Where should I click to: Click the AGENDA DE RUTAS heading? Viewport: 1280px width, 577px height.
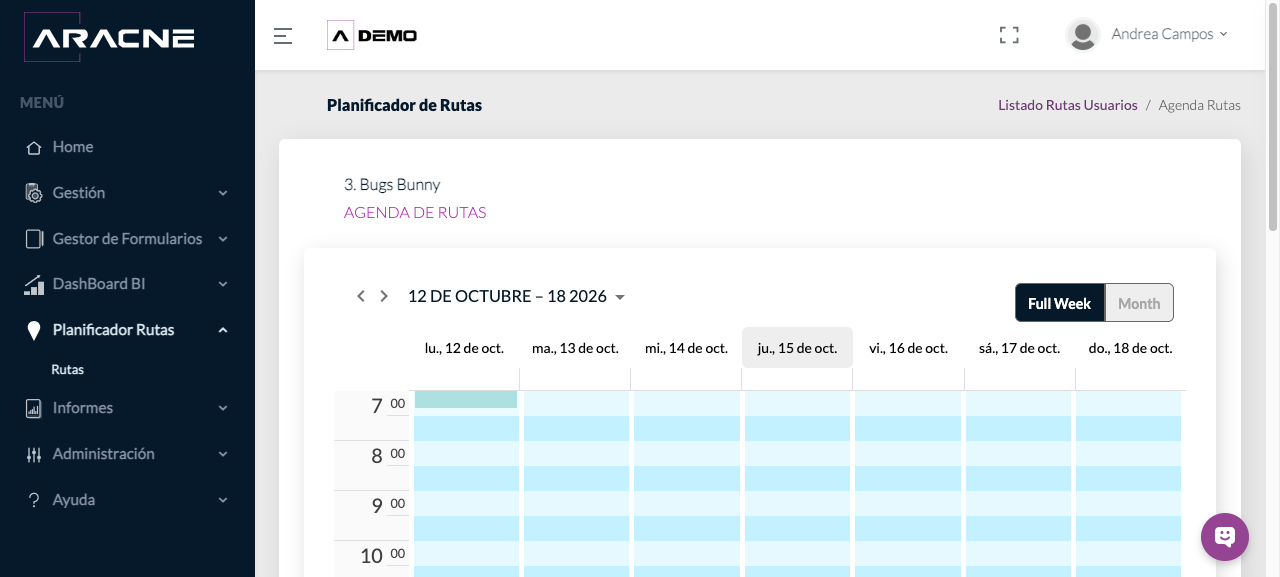tap(415, 213)
